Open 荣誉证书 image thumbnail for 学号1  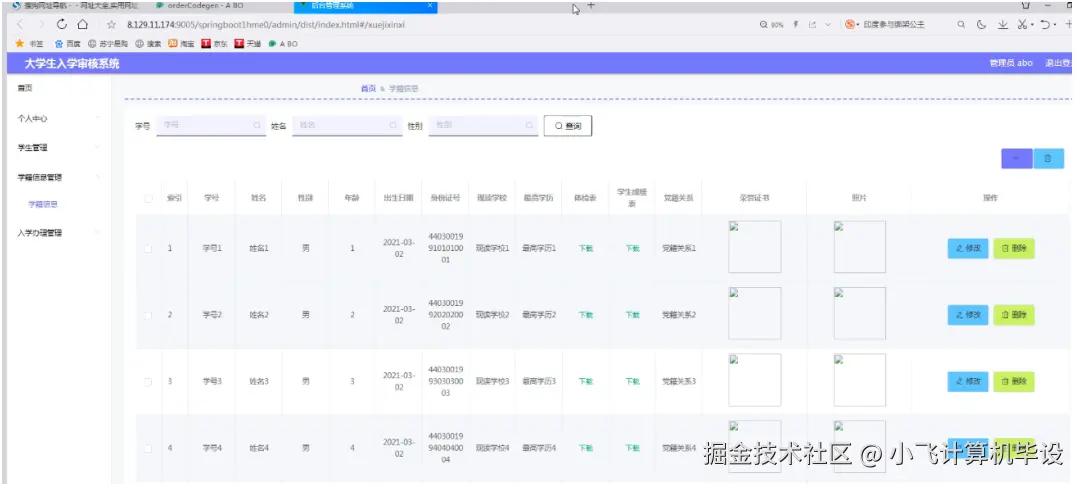[755, 246]
